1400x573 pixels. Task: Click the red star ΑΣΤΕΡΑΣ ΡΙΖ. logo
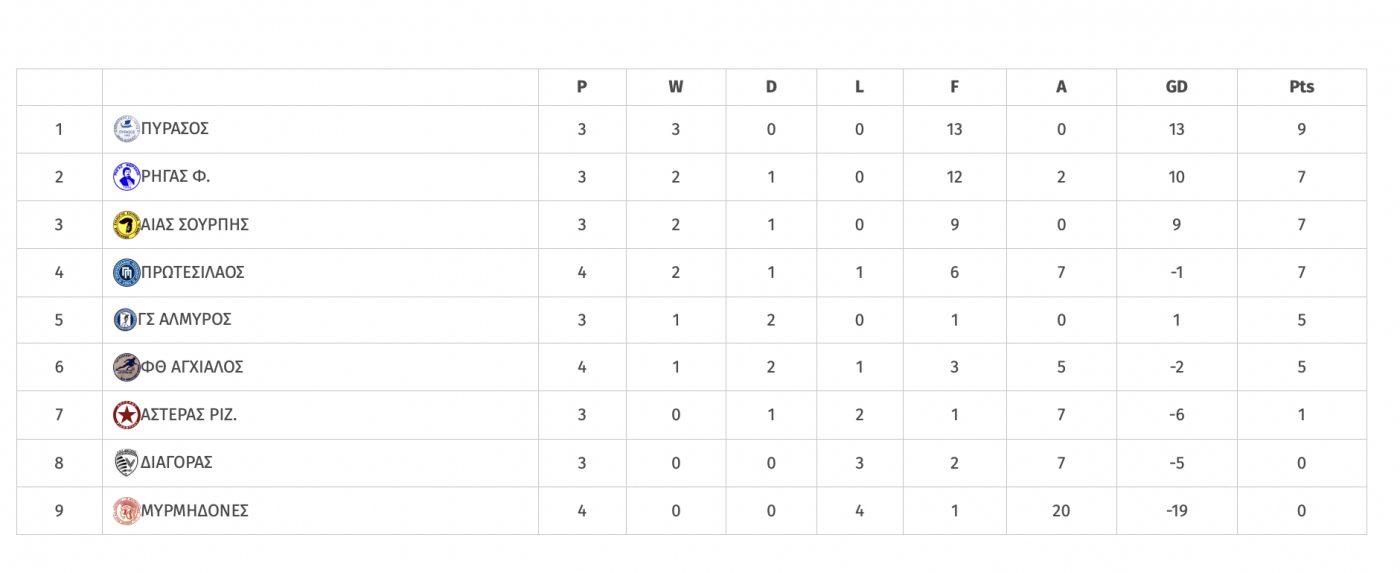127,415
